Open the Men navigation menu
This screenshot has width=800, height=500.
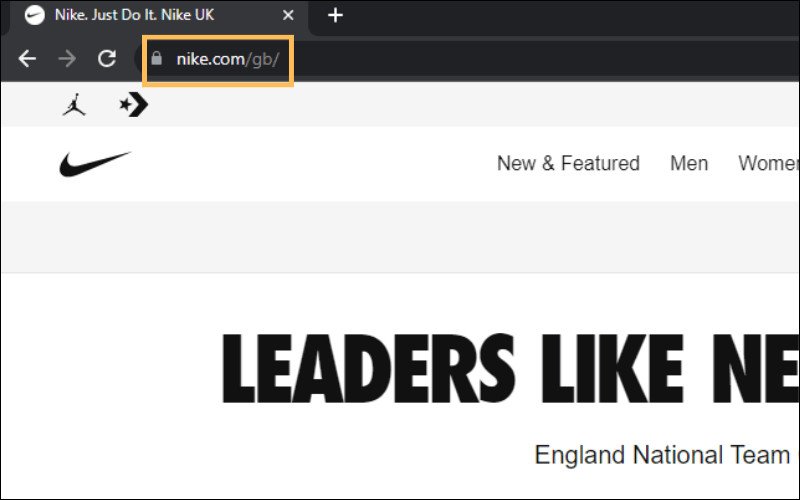click(689, 164)
